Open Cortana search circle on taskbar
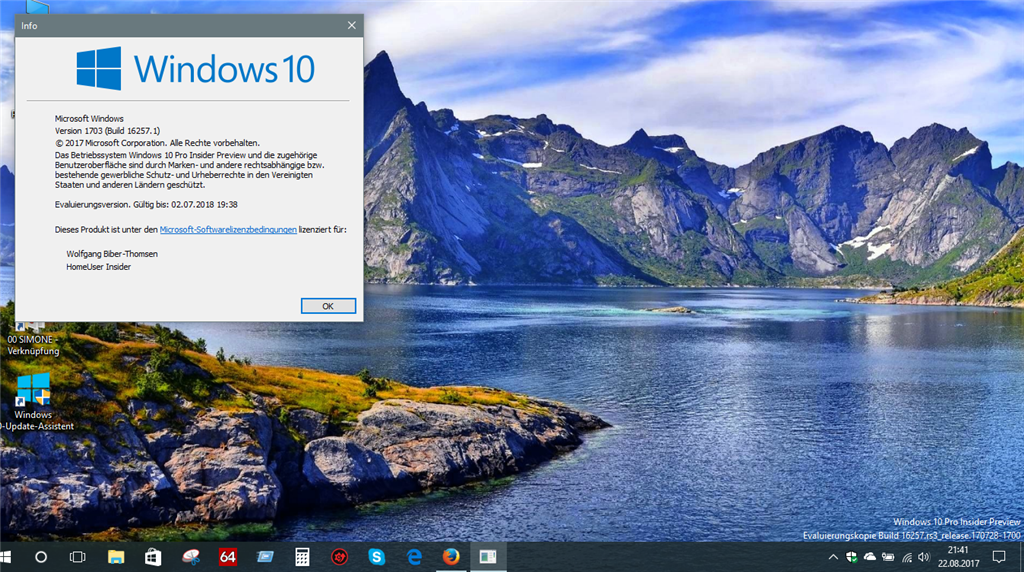Image resolution: width=1024 pixels, height=572 pixels. pyautogui.click(x=40, y=557)
